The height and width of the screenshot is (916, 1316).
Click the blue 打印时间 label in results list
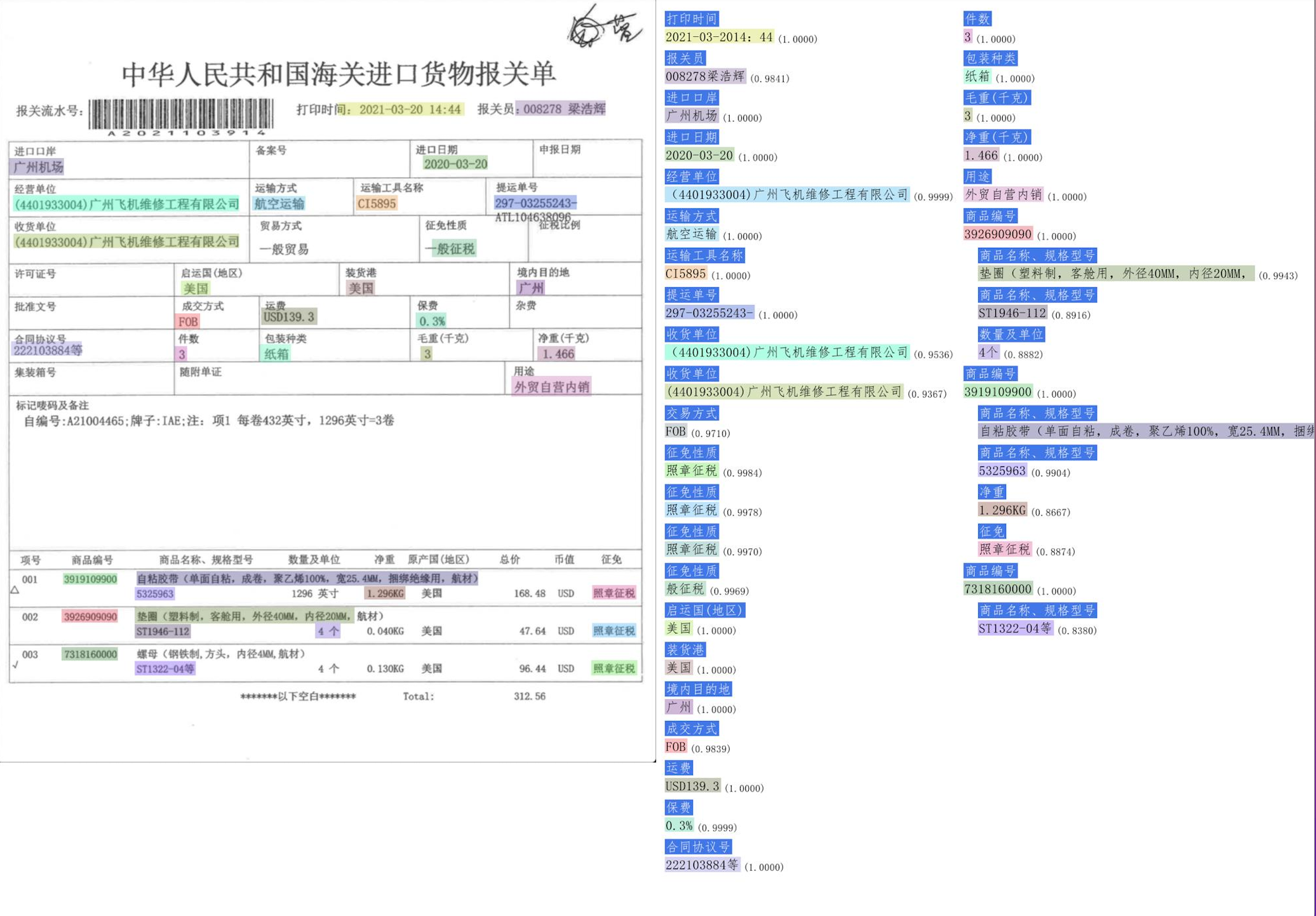pos(691,19)
